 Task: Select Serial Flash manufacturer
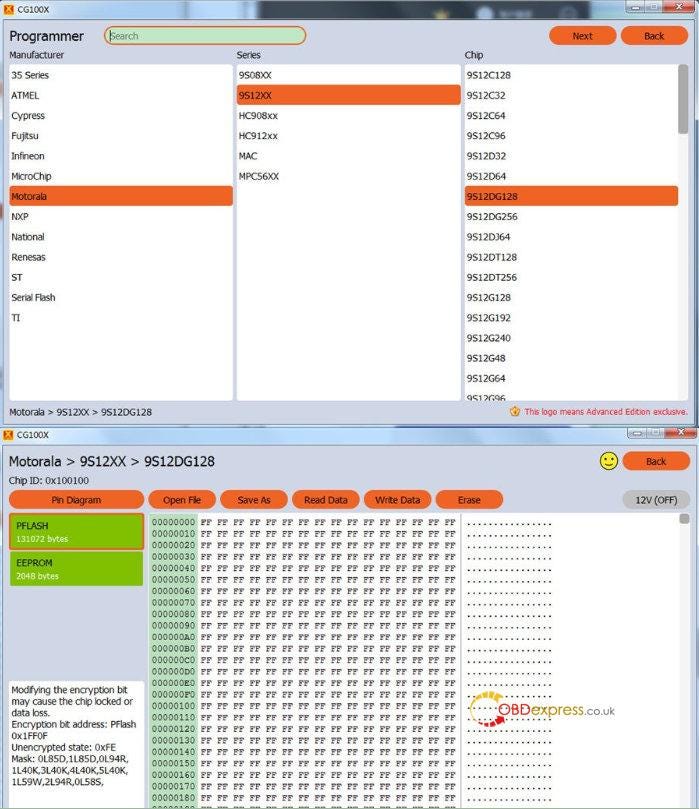coord(121,297)
